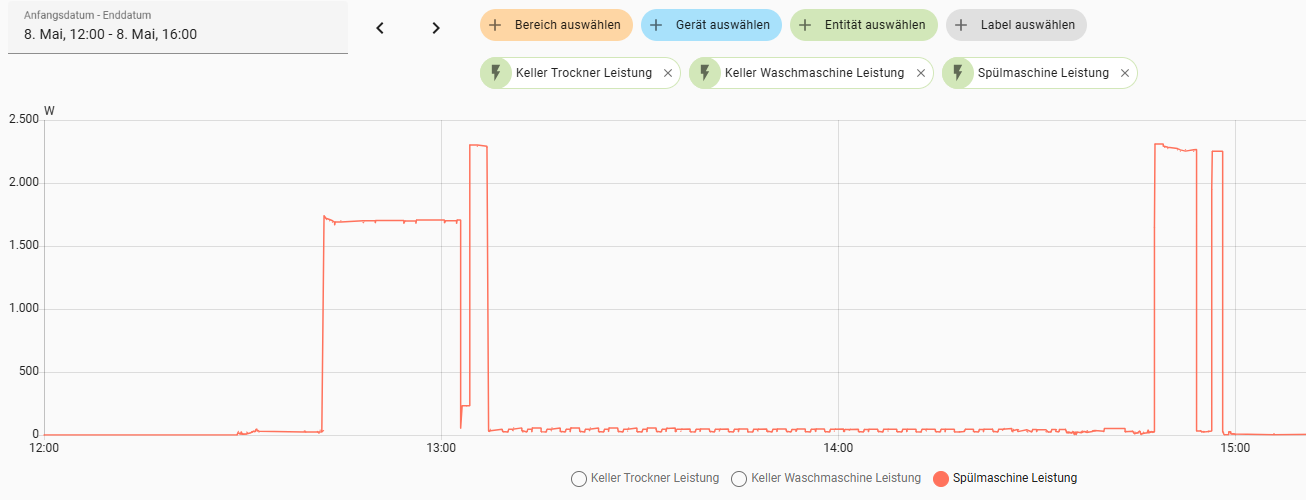The image size is (1306, 500).
Task: Open Gerät auswählen picker
Action: (711, 25)
